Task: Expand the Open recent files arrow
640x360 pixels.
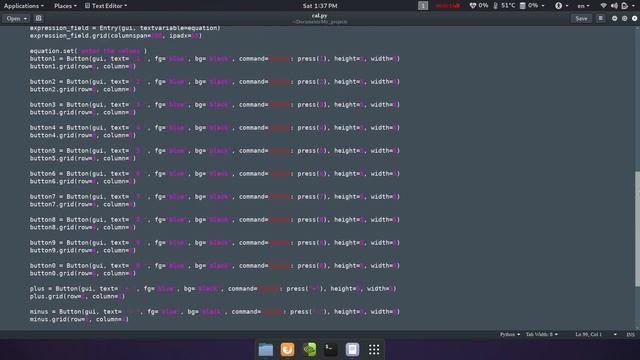Action: [x=25, y=18]
